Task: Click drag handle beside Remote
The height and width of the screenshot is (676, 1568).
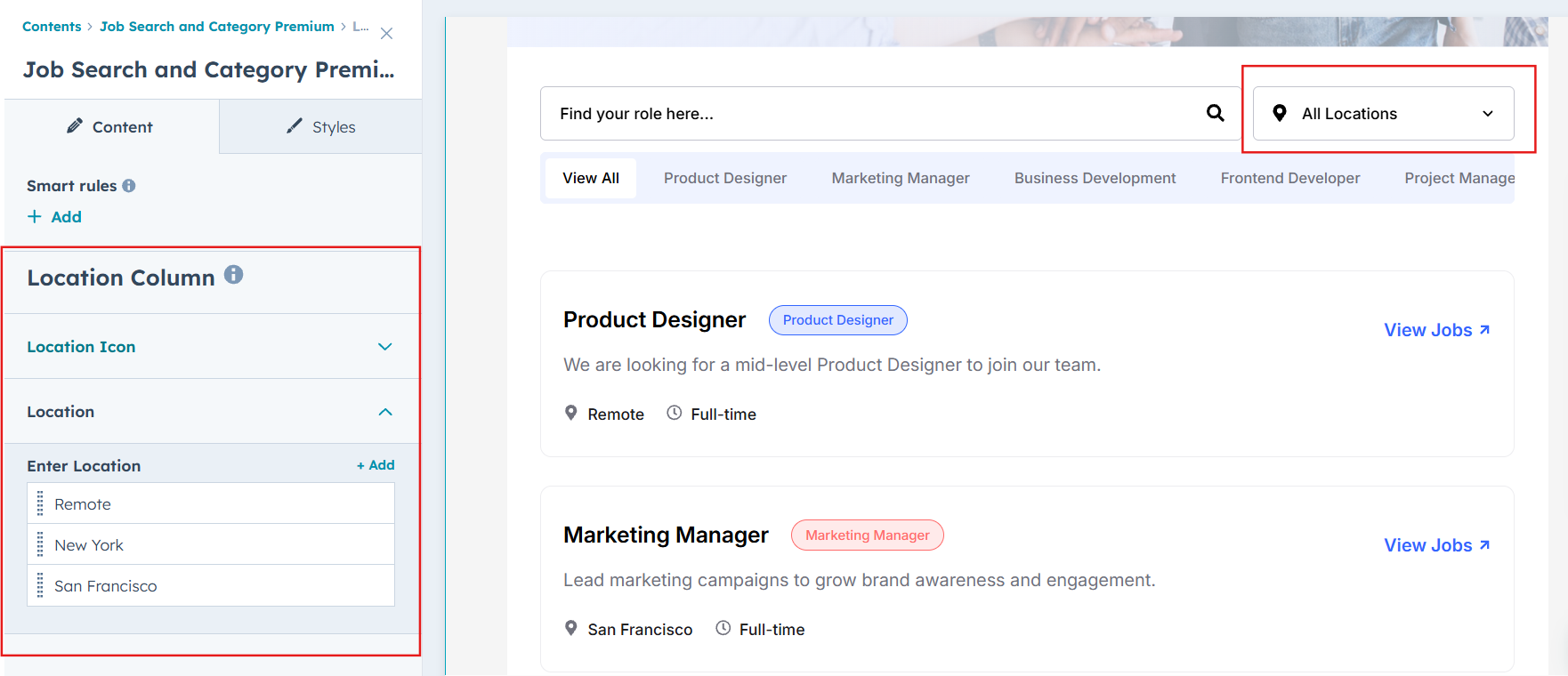Action: point(40,504)
